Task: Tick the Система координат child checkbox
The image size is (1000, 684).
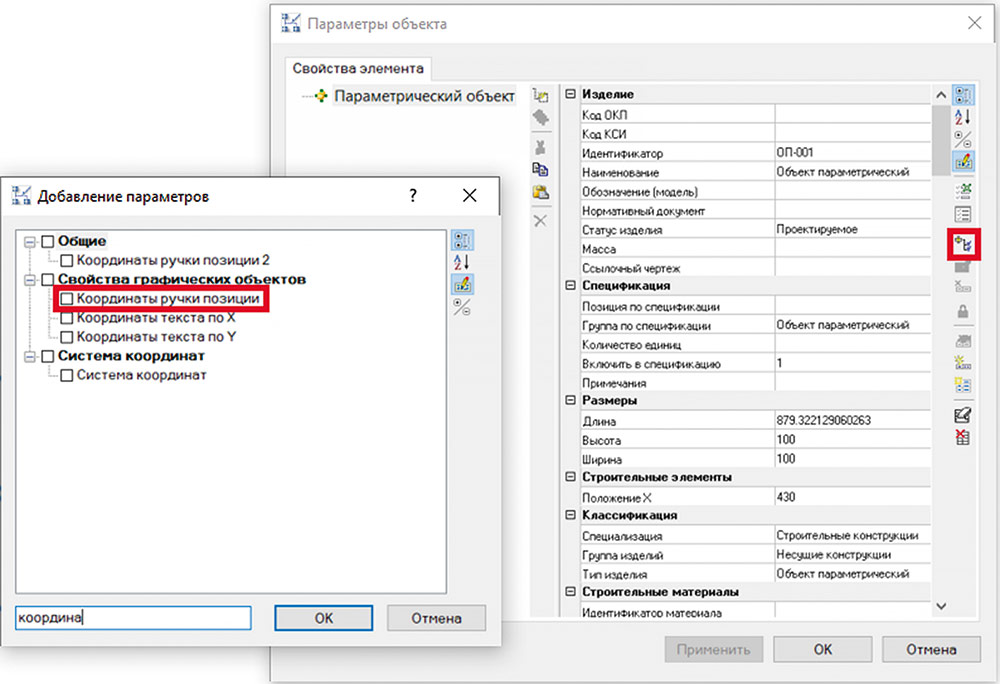Action: click(x=67, y=375)
